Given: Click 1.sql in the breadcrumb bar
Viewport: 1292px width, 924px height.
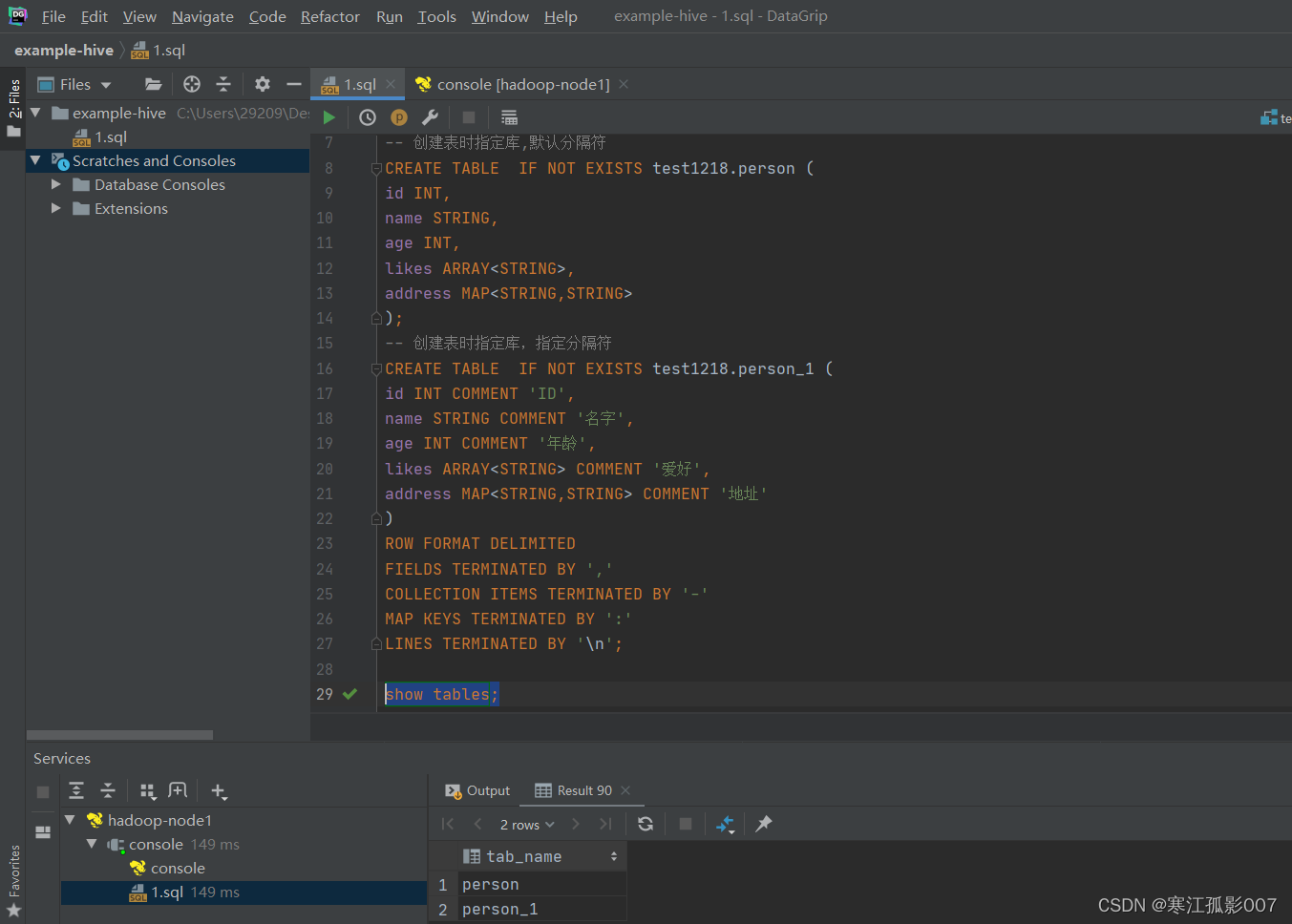Looking at the screenshot, I should pos(159,51).
